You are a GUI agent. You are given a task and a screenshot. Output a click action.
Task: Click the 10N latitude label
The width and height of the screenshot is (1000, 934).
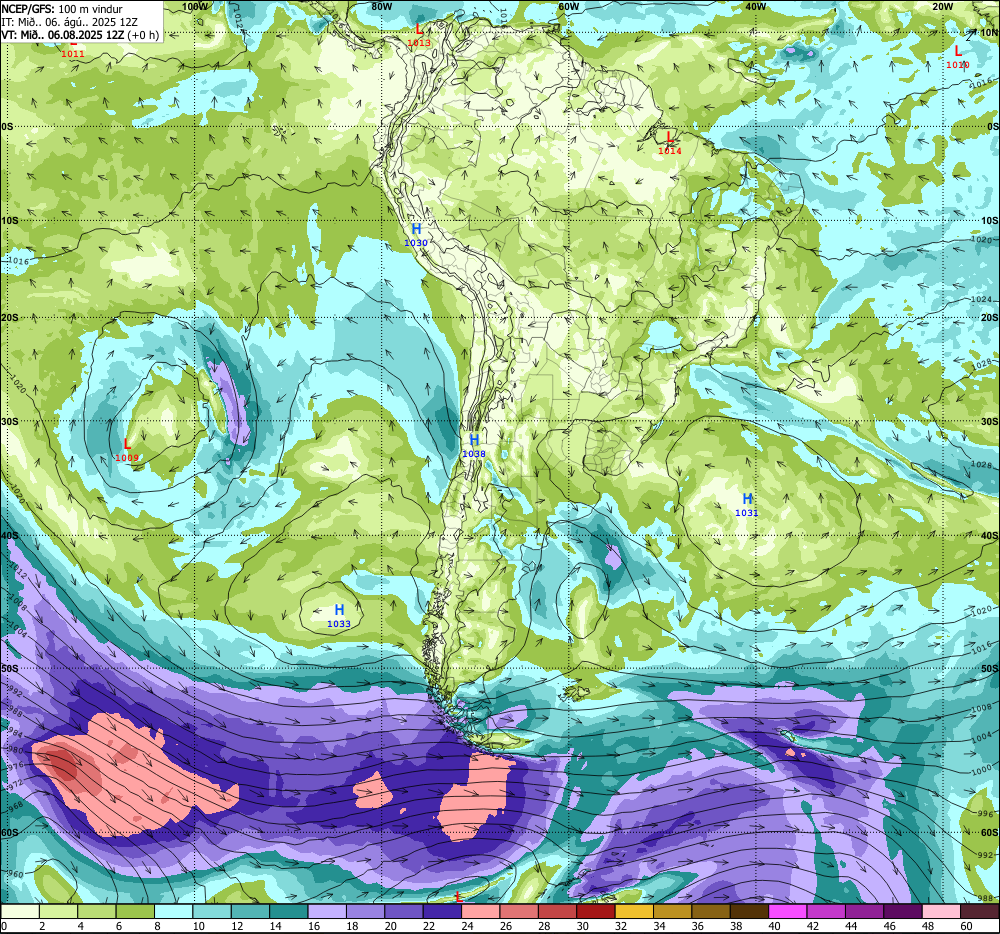989,33
